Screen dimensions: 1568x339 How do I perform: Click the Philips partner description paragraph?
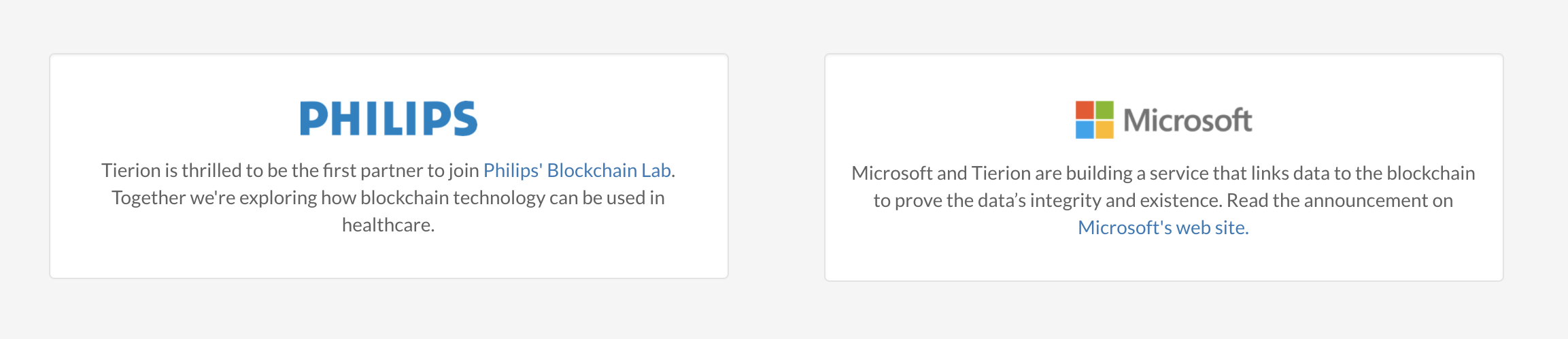point(388,197)
